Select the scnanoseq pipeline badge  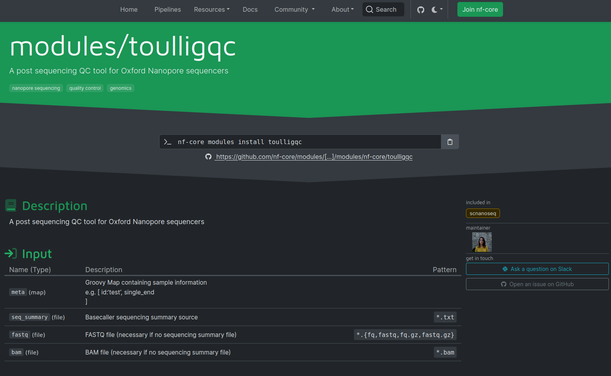pos(483,213)
